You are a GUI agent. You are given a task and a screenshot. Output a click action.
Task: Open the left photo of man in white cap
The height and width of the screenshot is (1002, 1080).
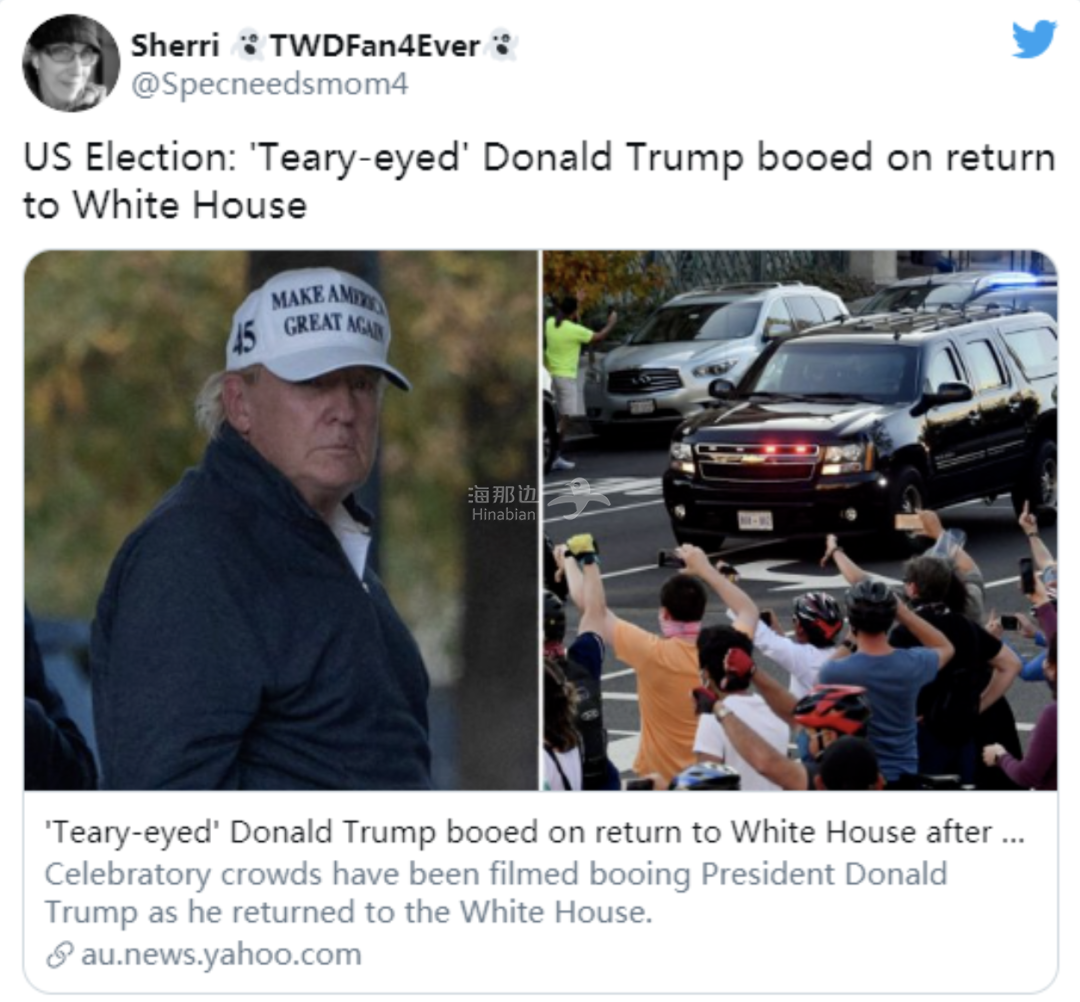[281, 520]
